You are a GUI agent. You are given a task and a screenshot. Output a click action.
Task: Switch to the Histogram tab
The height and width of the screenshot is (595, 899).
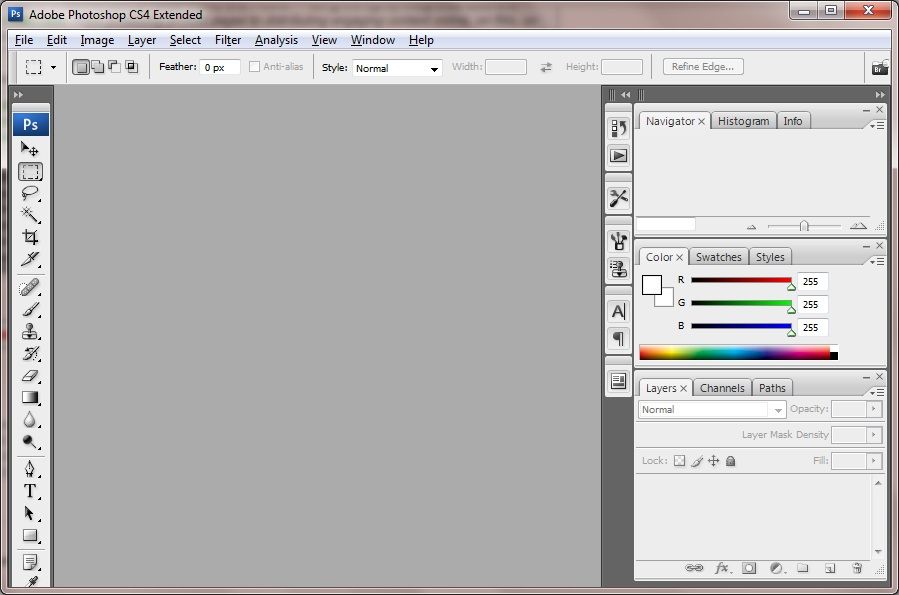tap(743, 121)
